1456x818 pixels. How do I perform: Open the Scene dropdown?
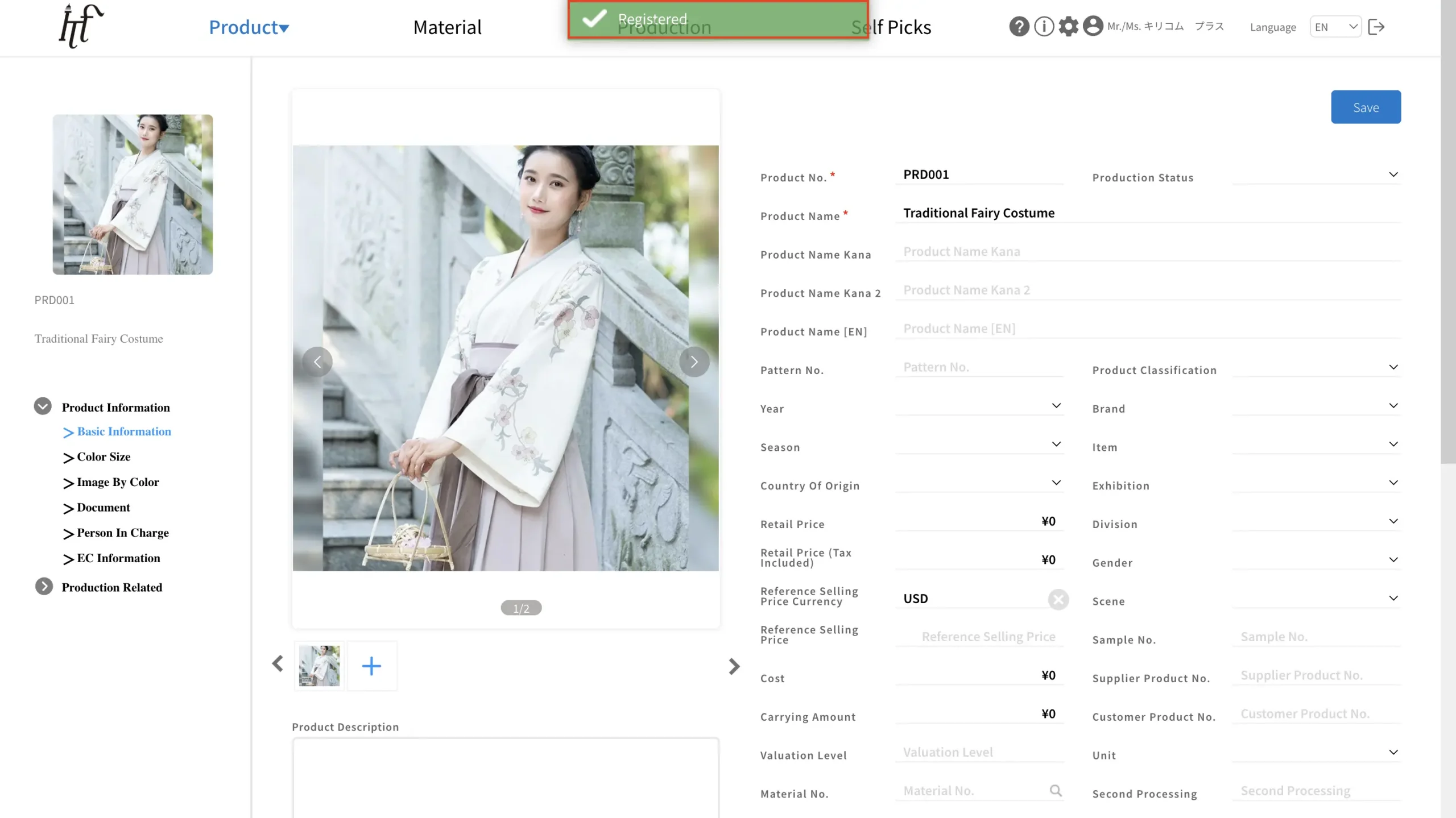pyautogui.click(x=1316, y=598)
